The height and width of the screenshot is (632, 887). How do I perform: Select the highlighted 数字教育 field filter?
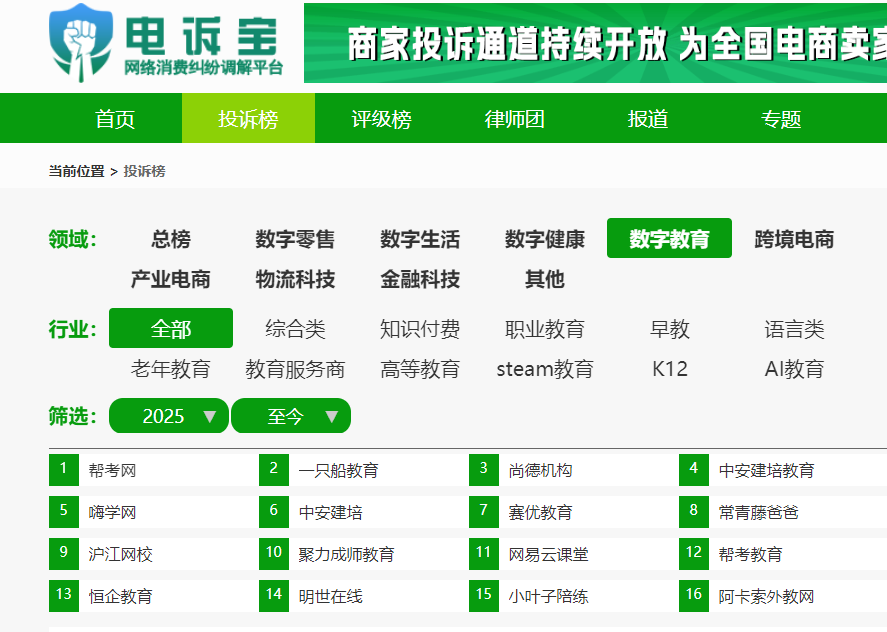tap(669, 238)
